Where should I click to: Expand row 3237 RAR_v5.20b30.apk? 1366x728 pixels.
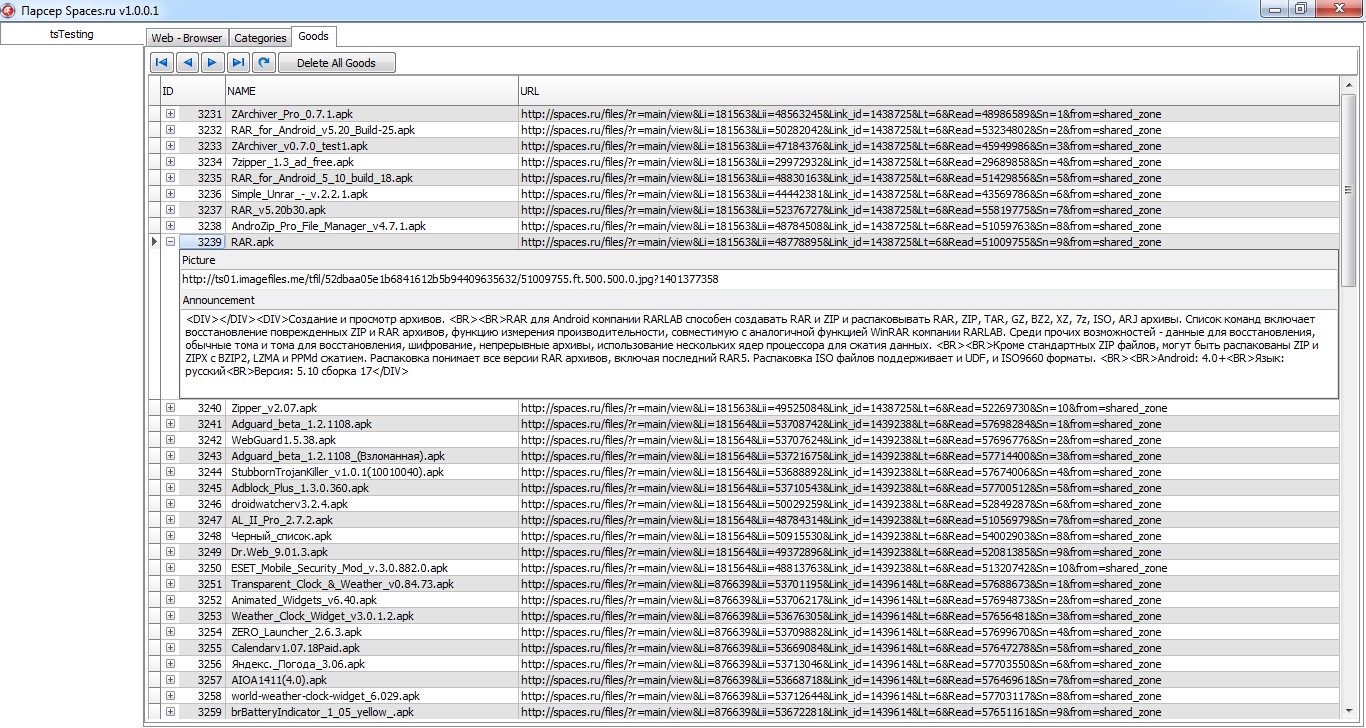click(170, 210)
